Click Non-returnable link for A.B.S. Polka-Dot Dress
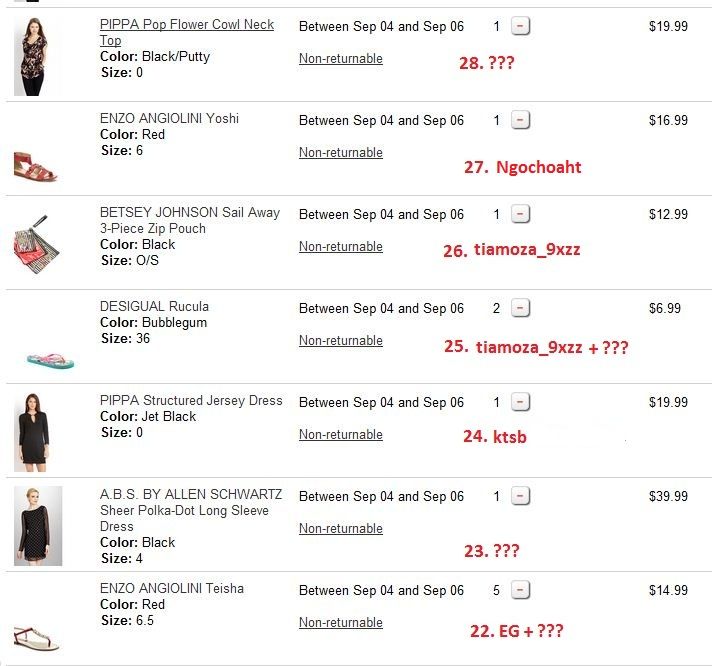This screenshot has height=666, width=721. pos(340,529)
